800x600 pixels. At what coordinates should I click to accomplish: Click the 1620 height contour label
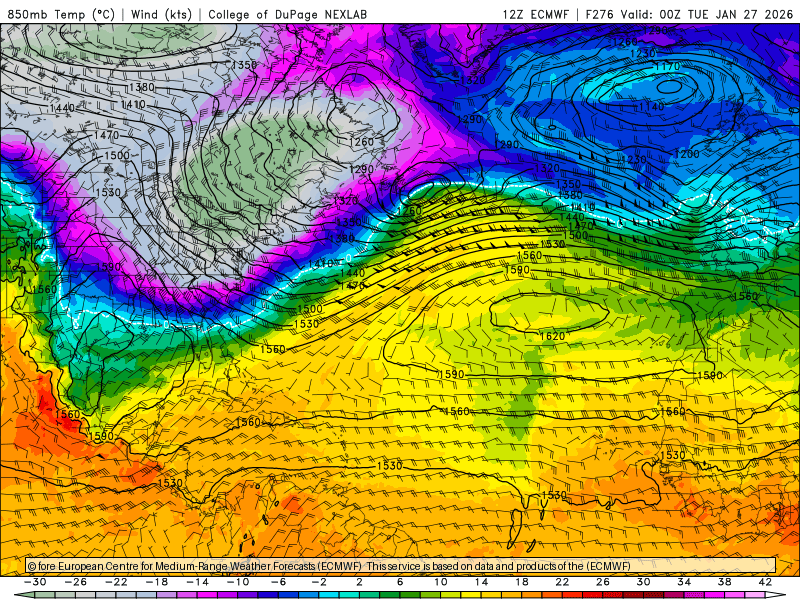point(552,336)
